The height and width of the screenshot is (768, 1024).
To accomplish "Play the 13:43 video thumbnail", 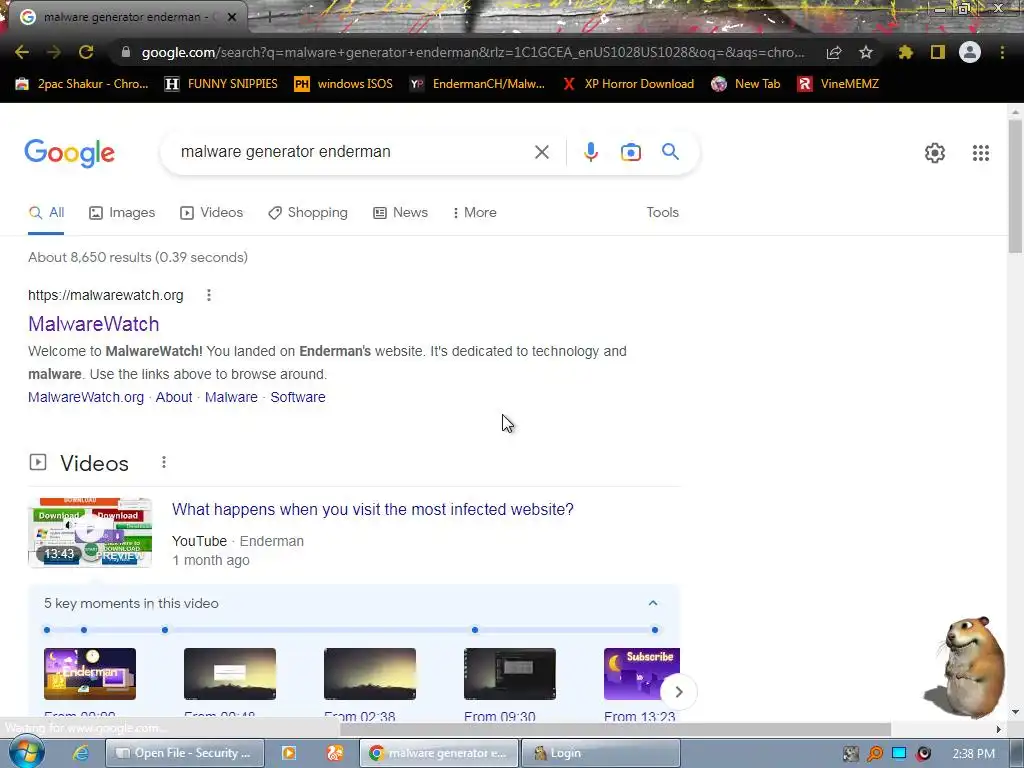I will coord(90,533).
